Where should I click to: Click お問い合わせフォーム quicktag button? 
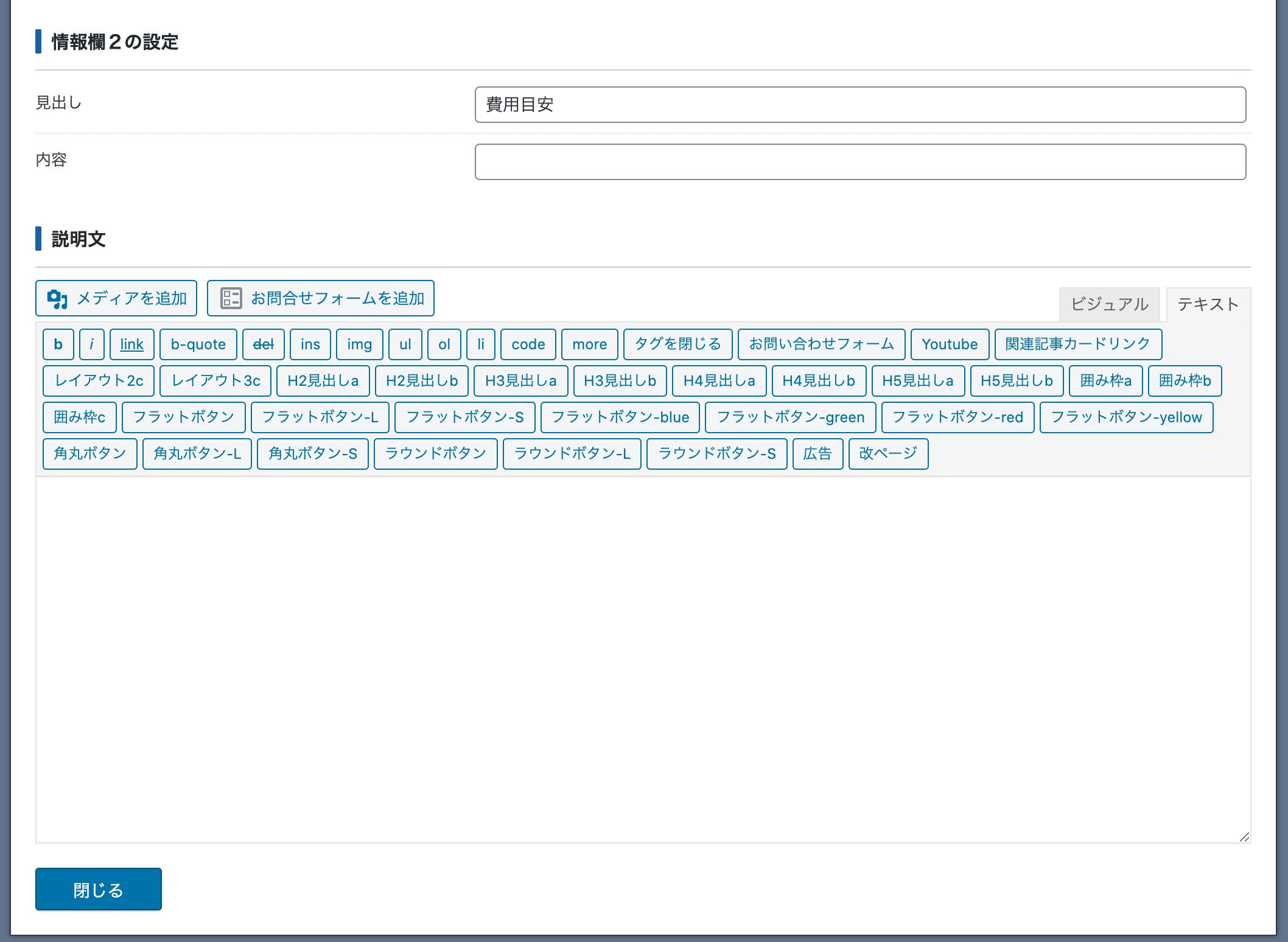point(822,344)
